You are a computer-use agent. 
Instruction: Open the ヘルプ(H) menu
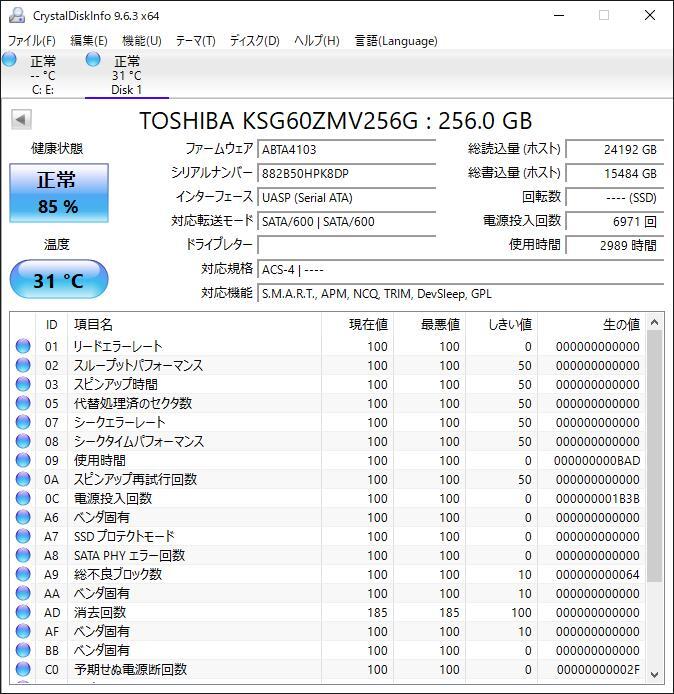click(x=317, y=41)
